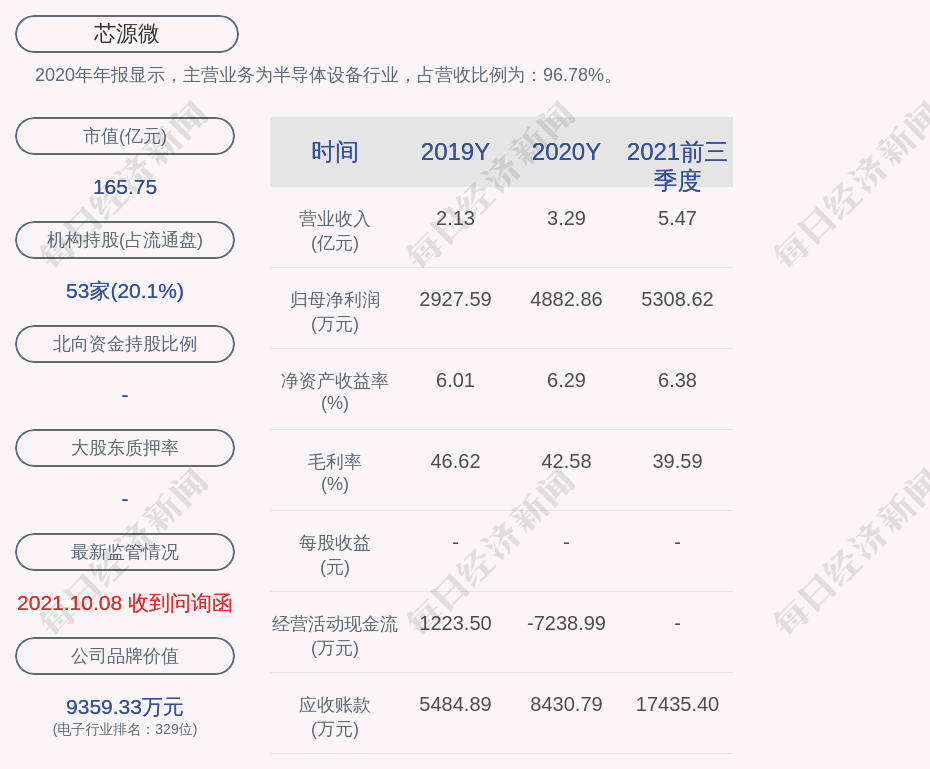Select the 市值(亿元) label pill
930x769 pixels.
pos(125,136)
